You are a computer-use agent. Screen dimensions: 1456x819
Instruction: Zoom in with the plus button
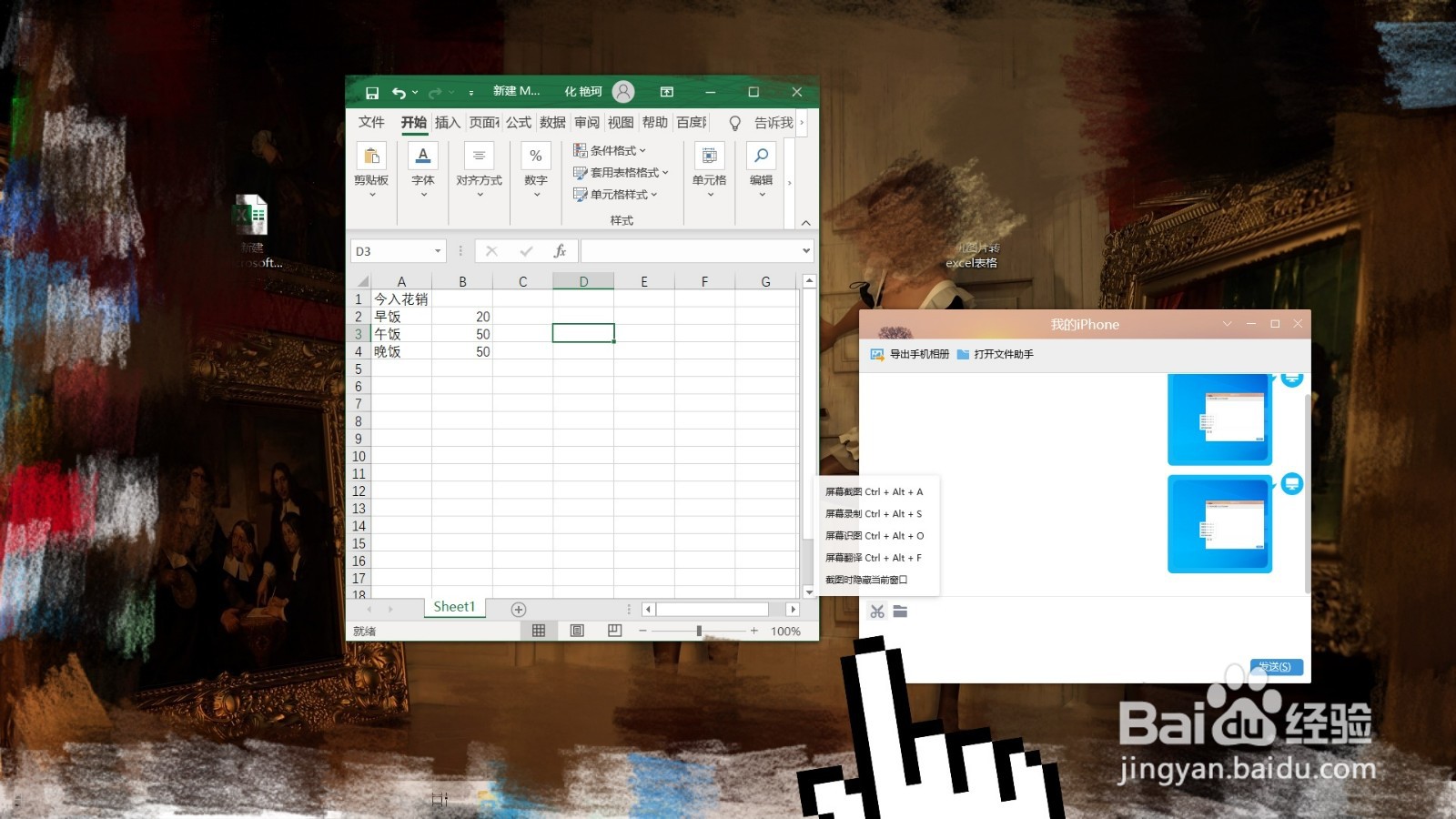click(753, 631)
